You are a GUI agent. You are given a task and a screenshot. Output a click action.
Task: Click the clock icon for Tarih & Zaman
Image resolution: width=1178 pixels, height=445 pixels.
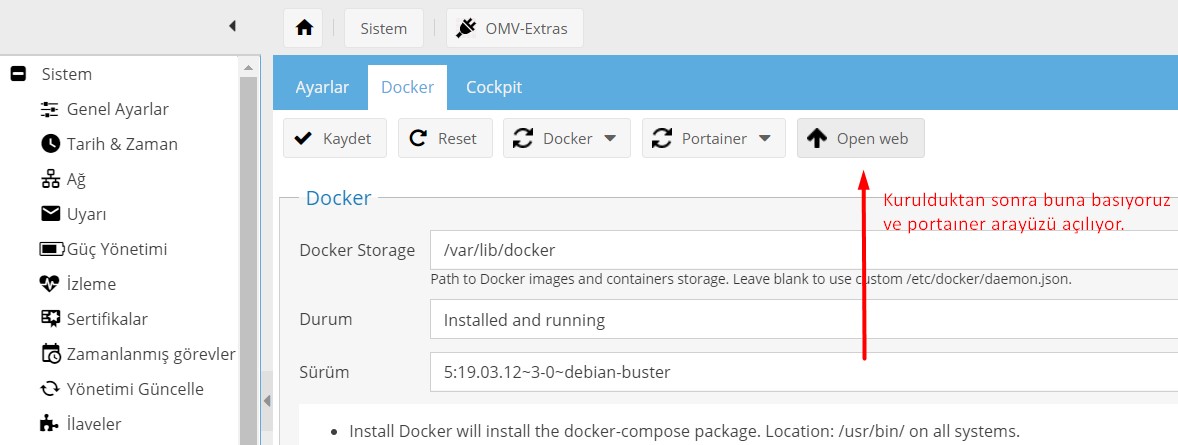50,144
